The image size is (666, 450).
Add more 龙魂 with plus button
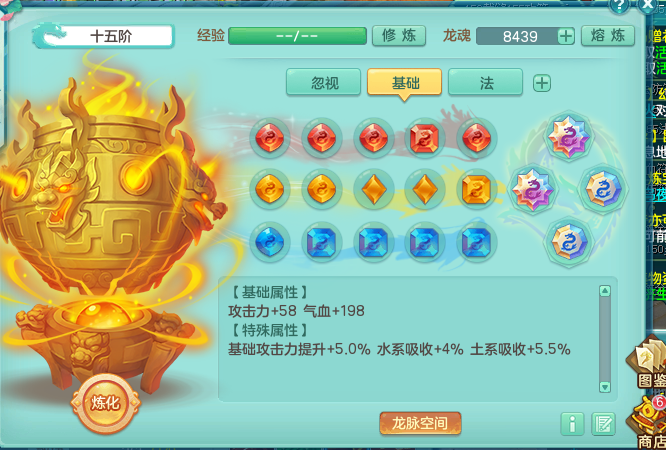565,36
